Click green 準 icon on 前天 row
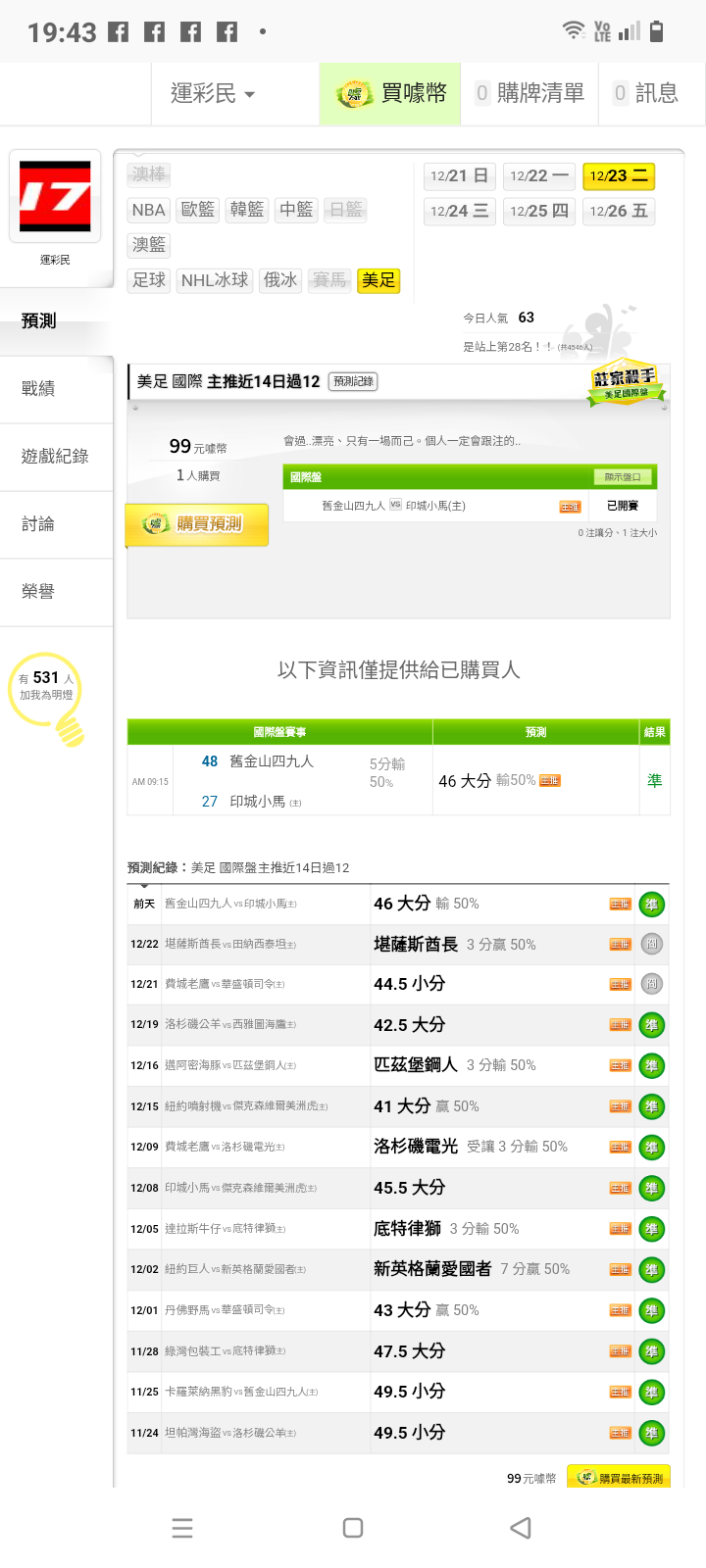The image size is (706, 1568). (x=651, y=905)
